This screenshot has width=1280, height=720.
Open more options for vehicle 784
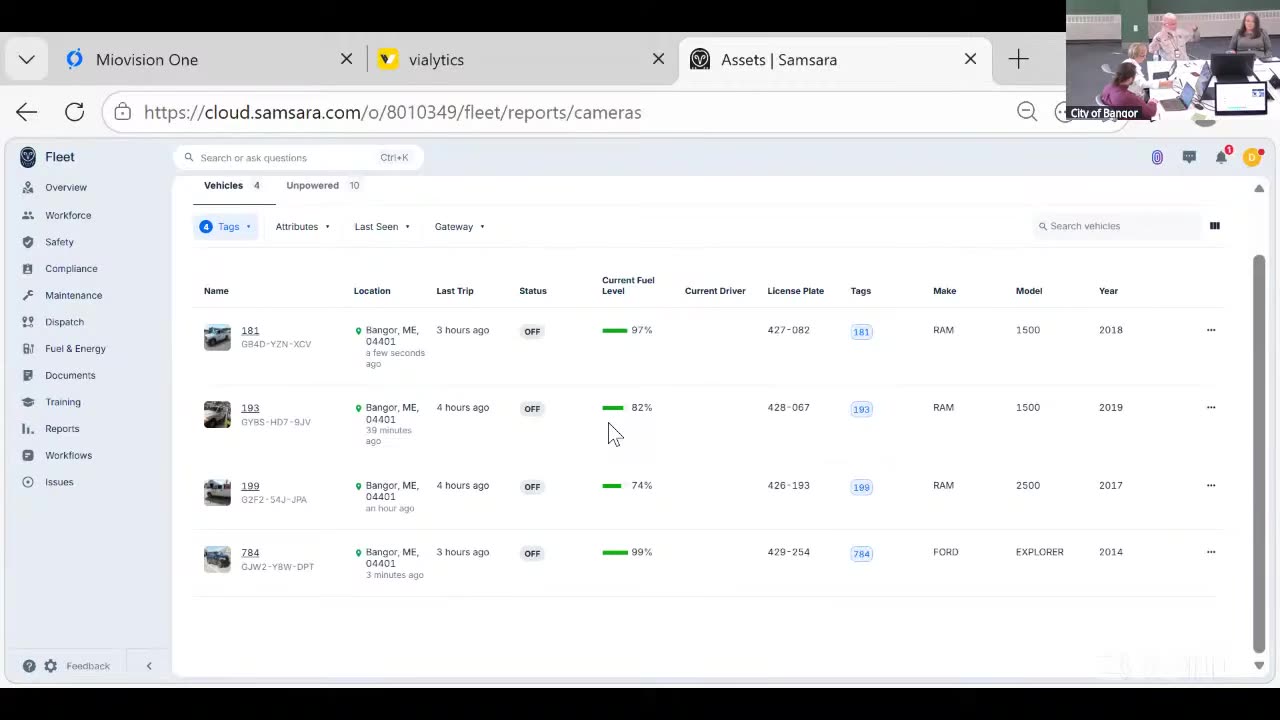click(x=1211, y=552)
